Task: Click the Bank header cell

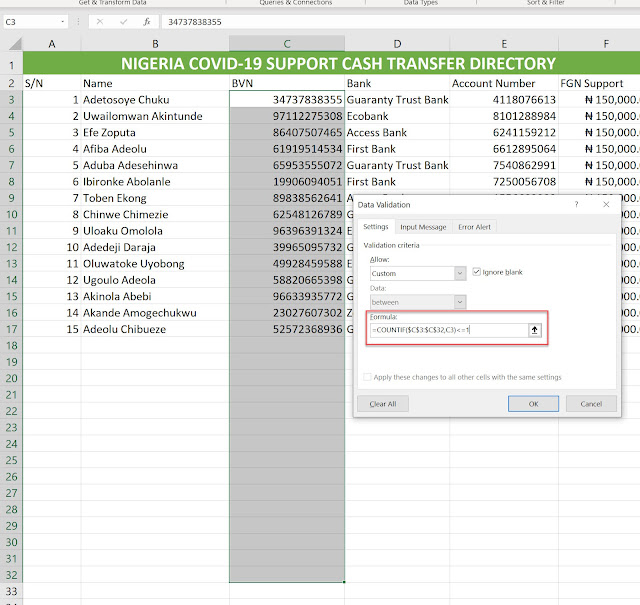Action: tap(397, 83)
